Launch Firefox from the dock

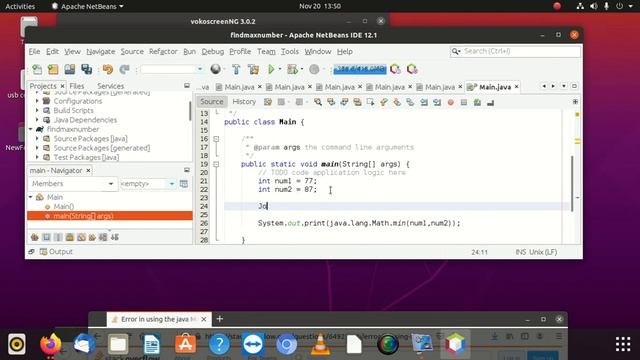[x=51, y=344]
